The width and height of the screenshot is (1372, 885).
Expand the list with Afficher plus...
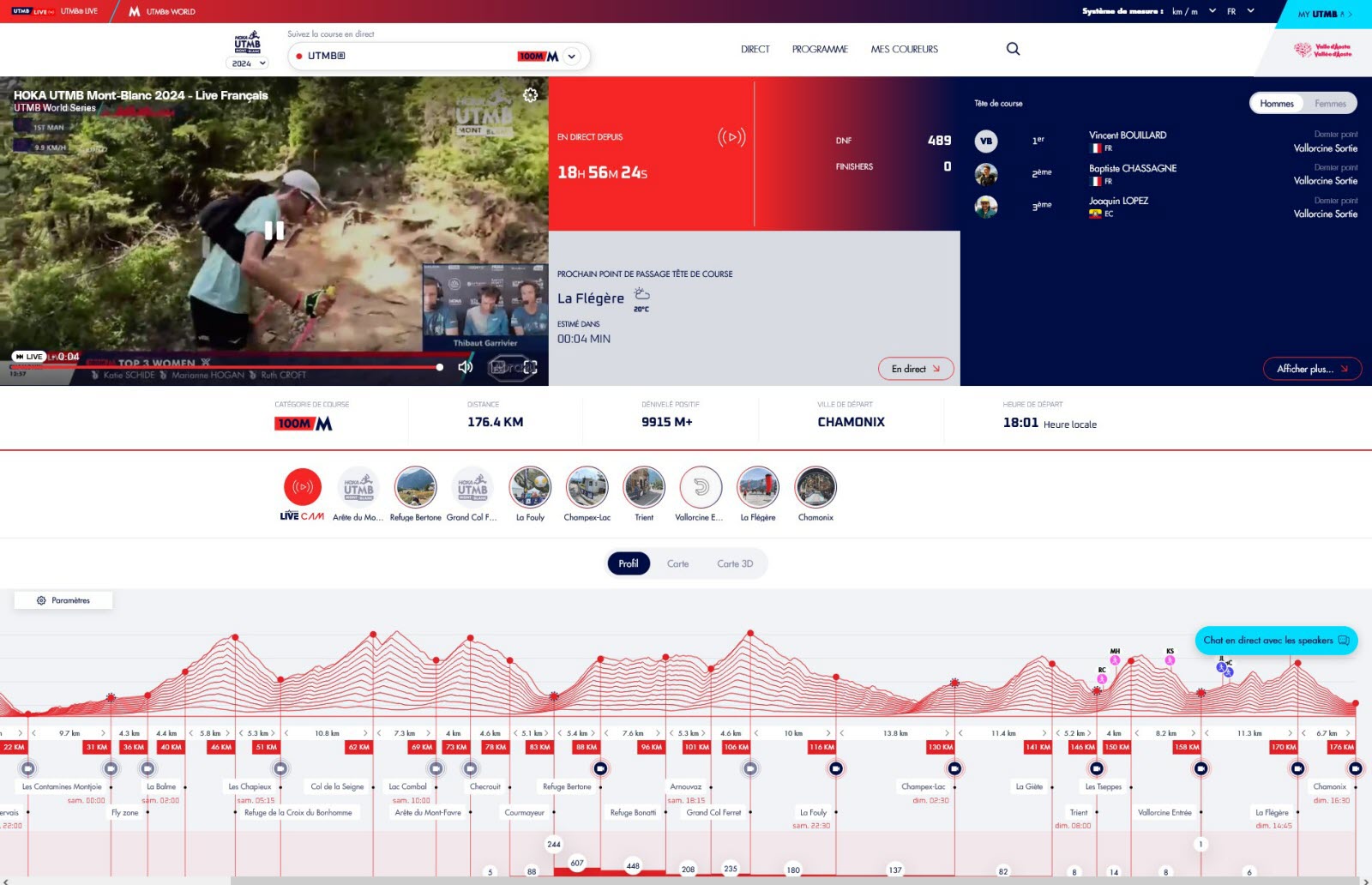[1312, 369]
